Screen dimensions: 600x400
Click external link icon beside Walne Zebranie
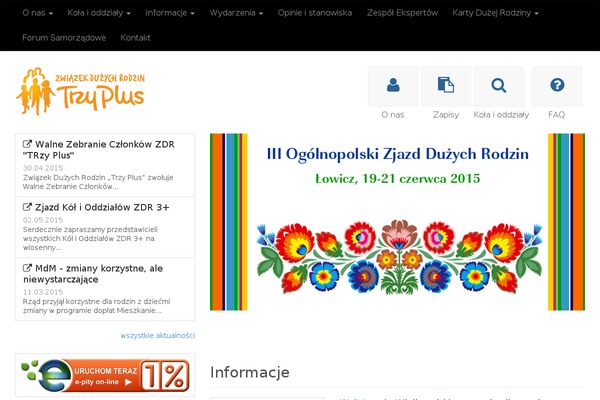click(27, 144)
